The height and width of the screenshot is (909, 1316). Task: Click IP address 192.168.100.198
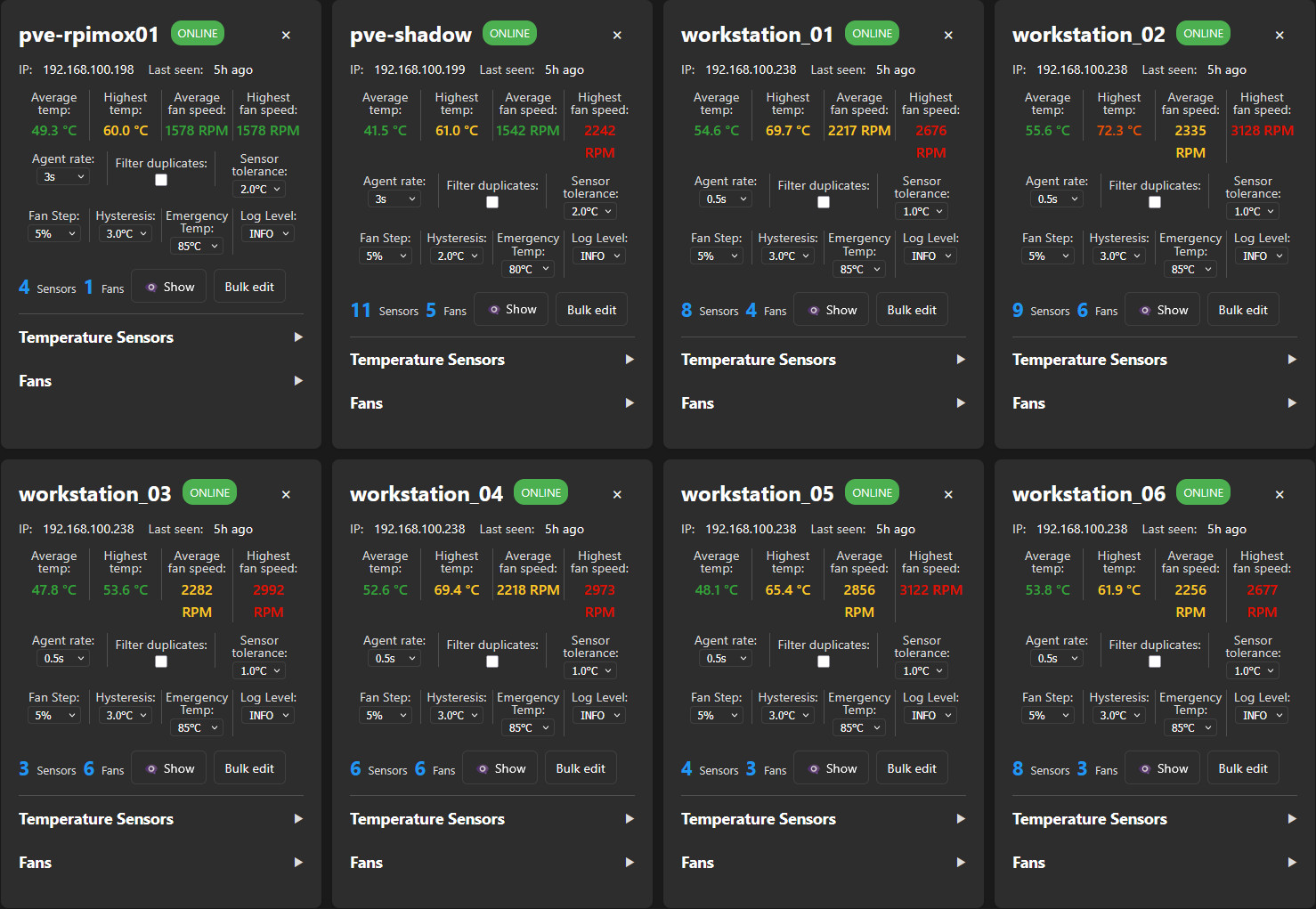click(x=88, y=69)
